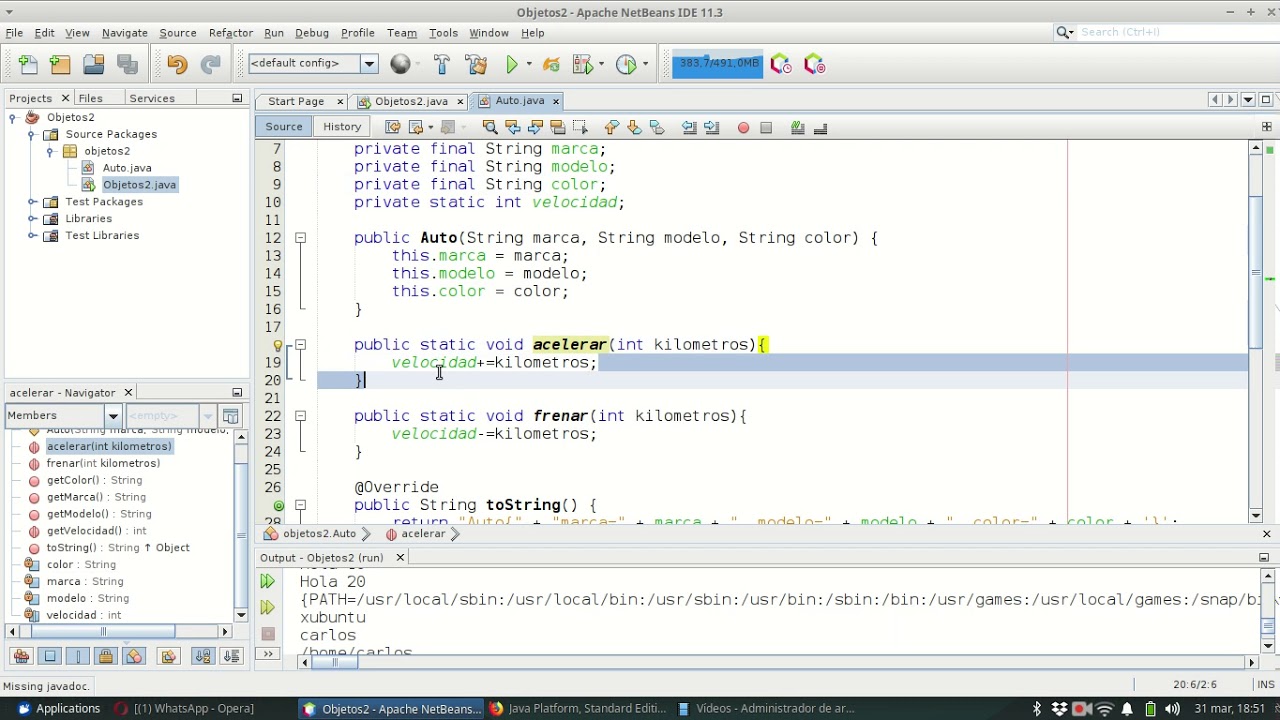Switch to WhatsApp Opera taskbar window

(x=184, y=709)
